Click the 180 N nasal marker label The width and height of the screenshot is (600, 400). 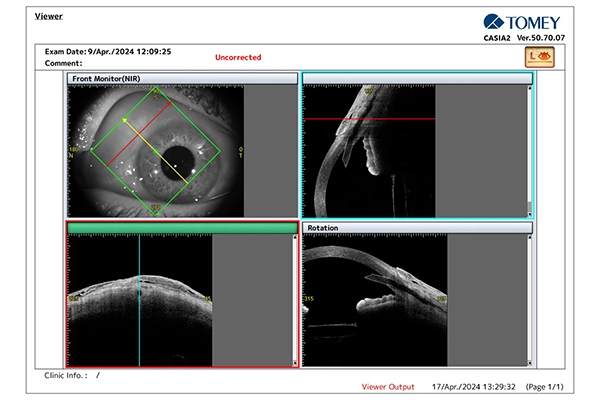coord(72,152)
